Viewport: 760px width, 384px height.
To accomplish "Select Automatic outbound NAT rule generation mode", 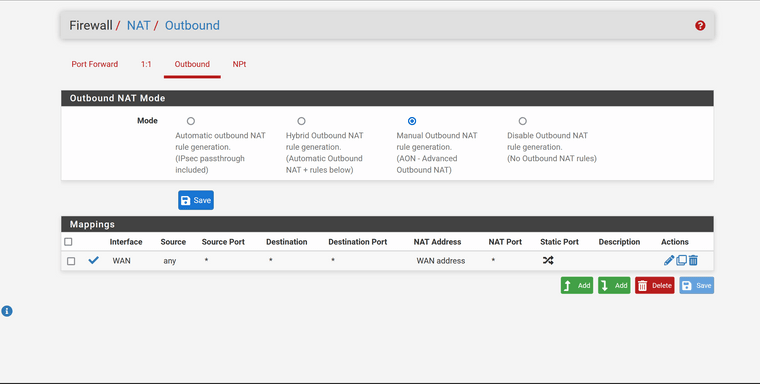I will [x=191, y=121].
